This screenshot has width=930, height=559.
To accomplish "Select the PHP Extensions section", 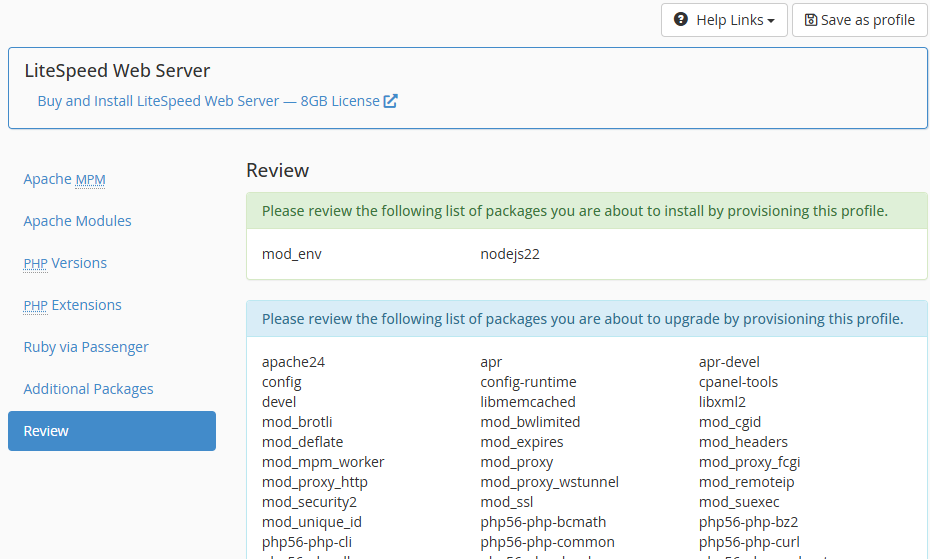I will point(72,305).
